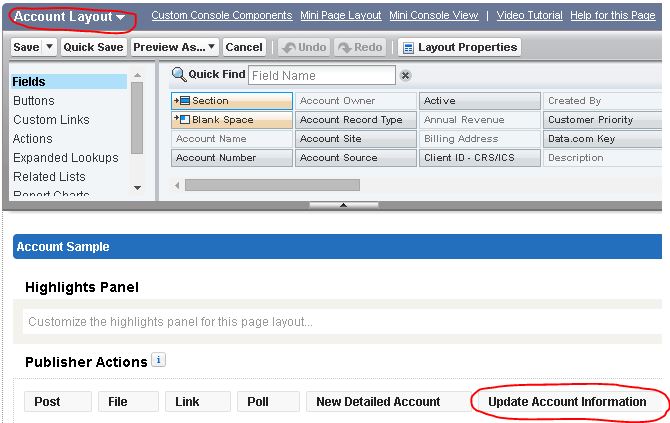The height and width of the screenshot is (423, 670).
Task: Select the Expanded Lookups palette category
Action: 66,158
